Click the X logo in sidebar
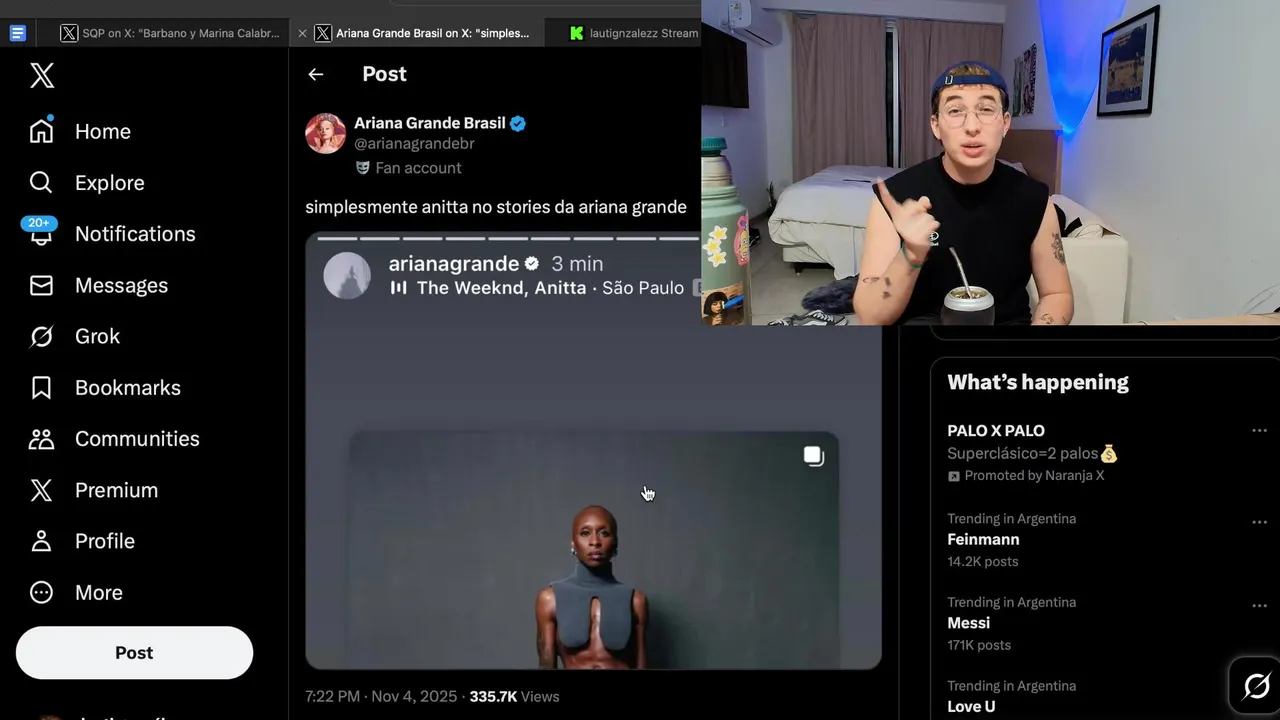Viewport: 1280px width, 720px height. tap(42, 75)
